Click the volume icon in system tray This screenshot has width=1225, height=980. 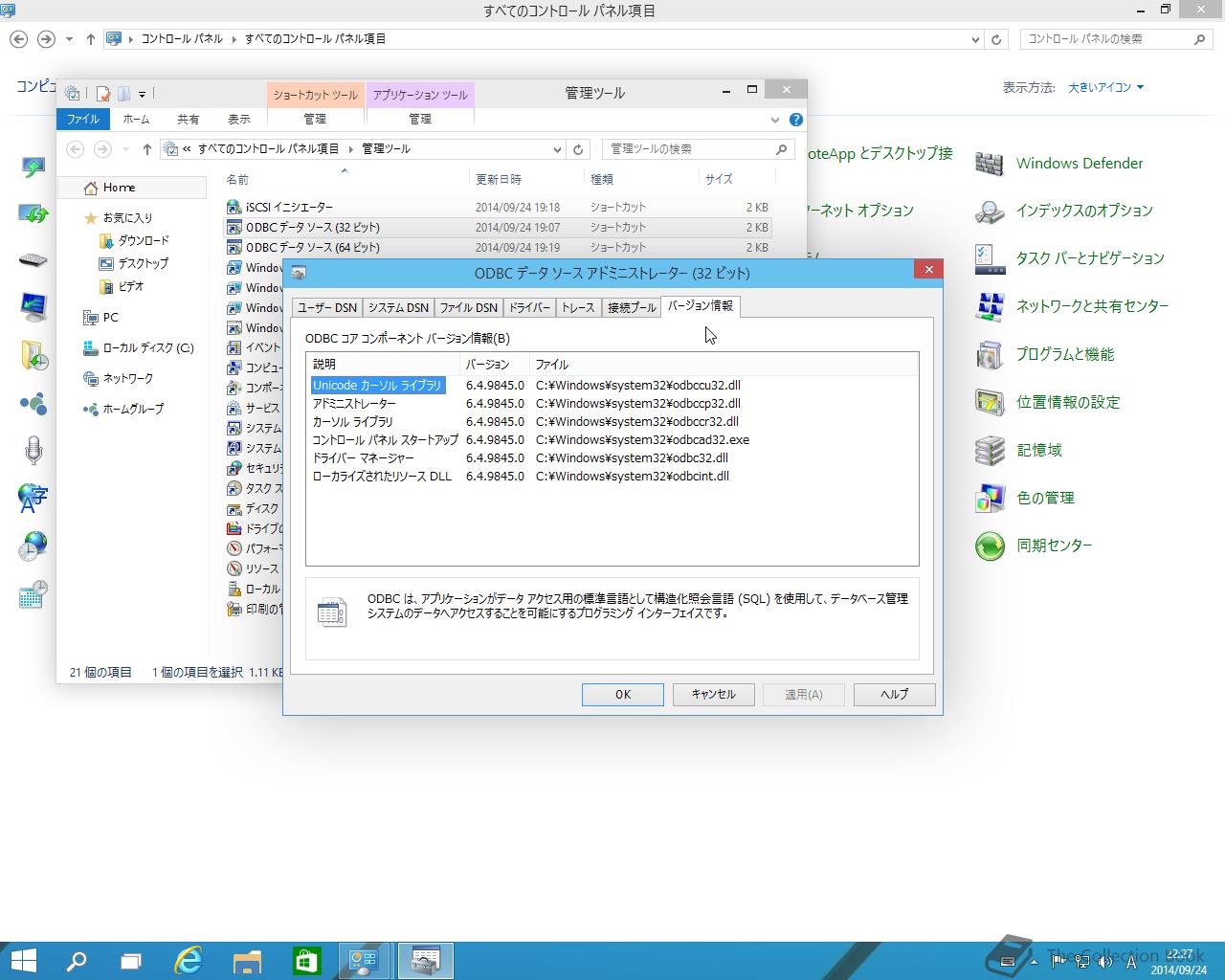coord(1105,962)
